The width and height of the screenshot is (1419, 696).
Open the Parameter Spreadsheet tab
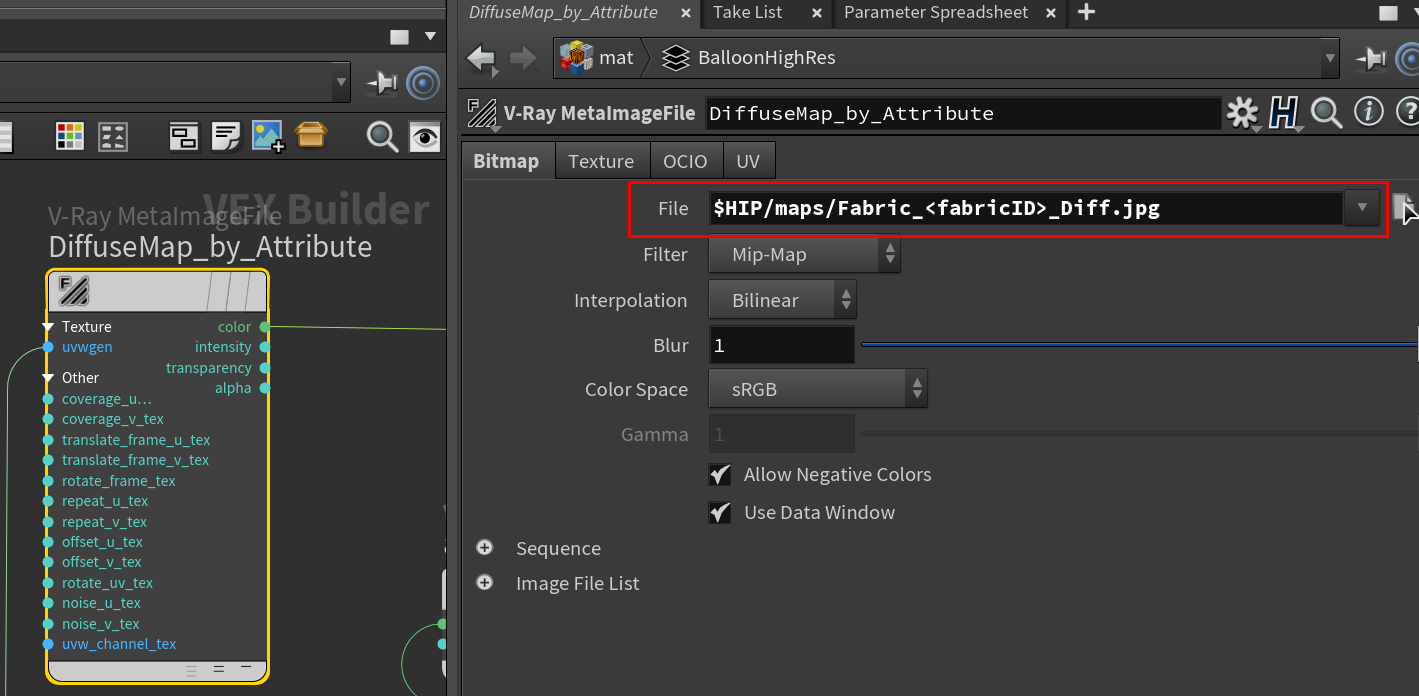click(935, 13)
